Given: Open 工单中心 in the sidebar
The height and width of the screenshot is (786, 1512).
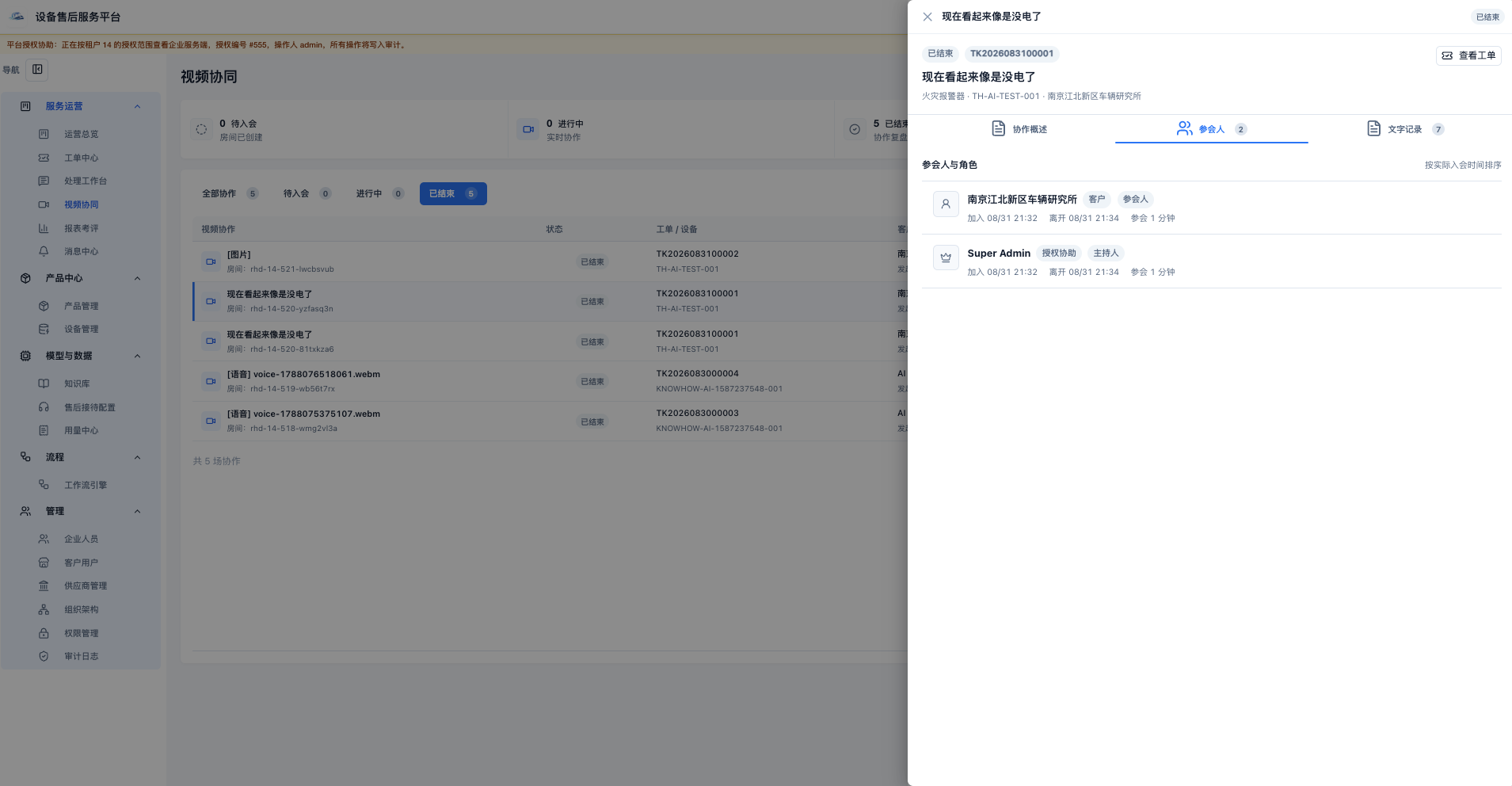Looking at the screenshot, I should pyautogui.click(x=81, y=158).
